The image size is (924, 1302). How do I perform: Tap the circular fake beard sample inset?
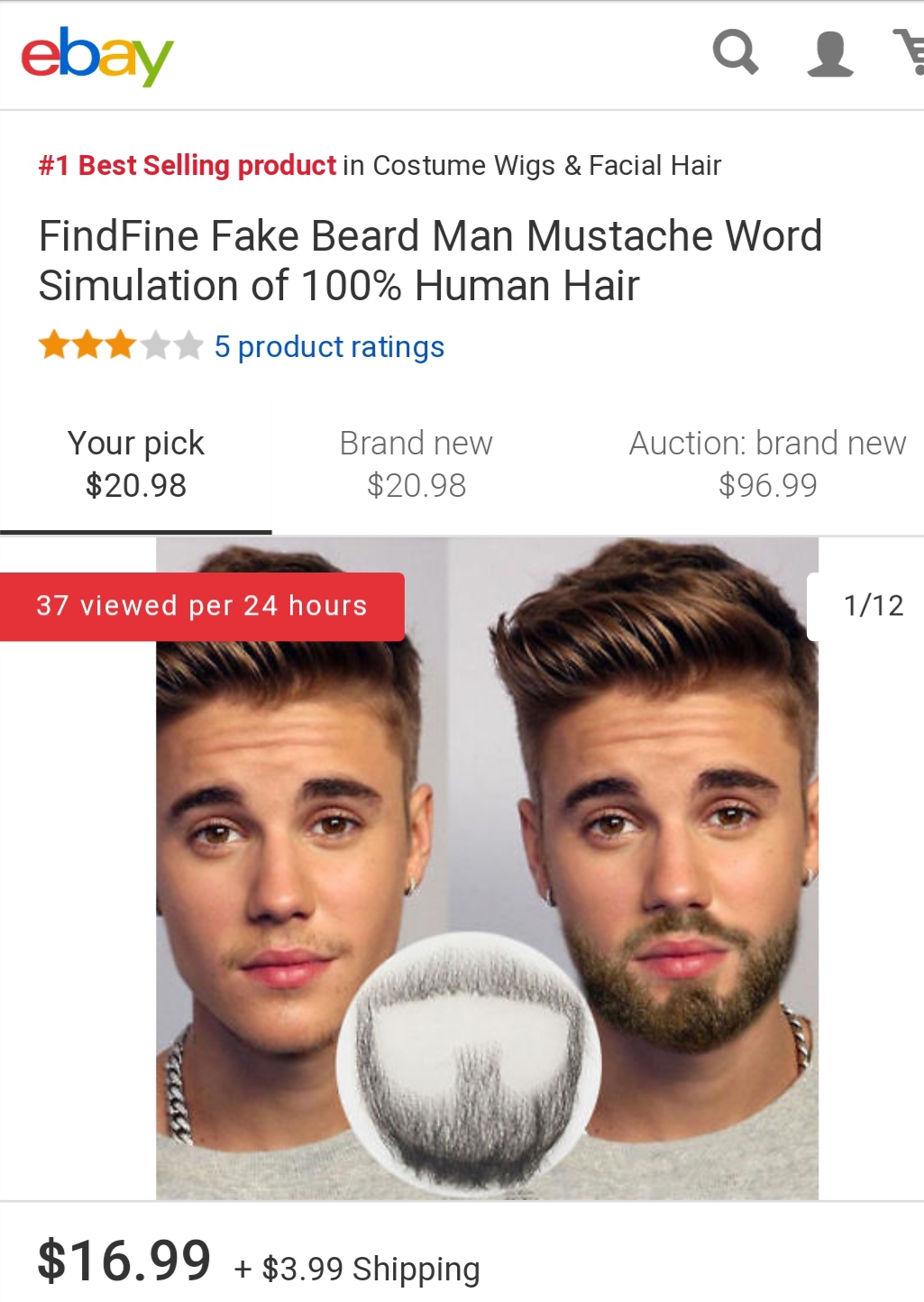point(469,1062)
